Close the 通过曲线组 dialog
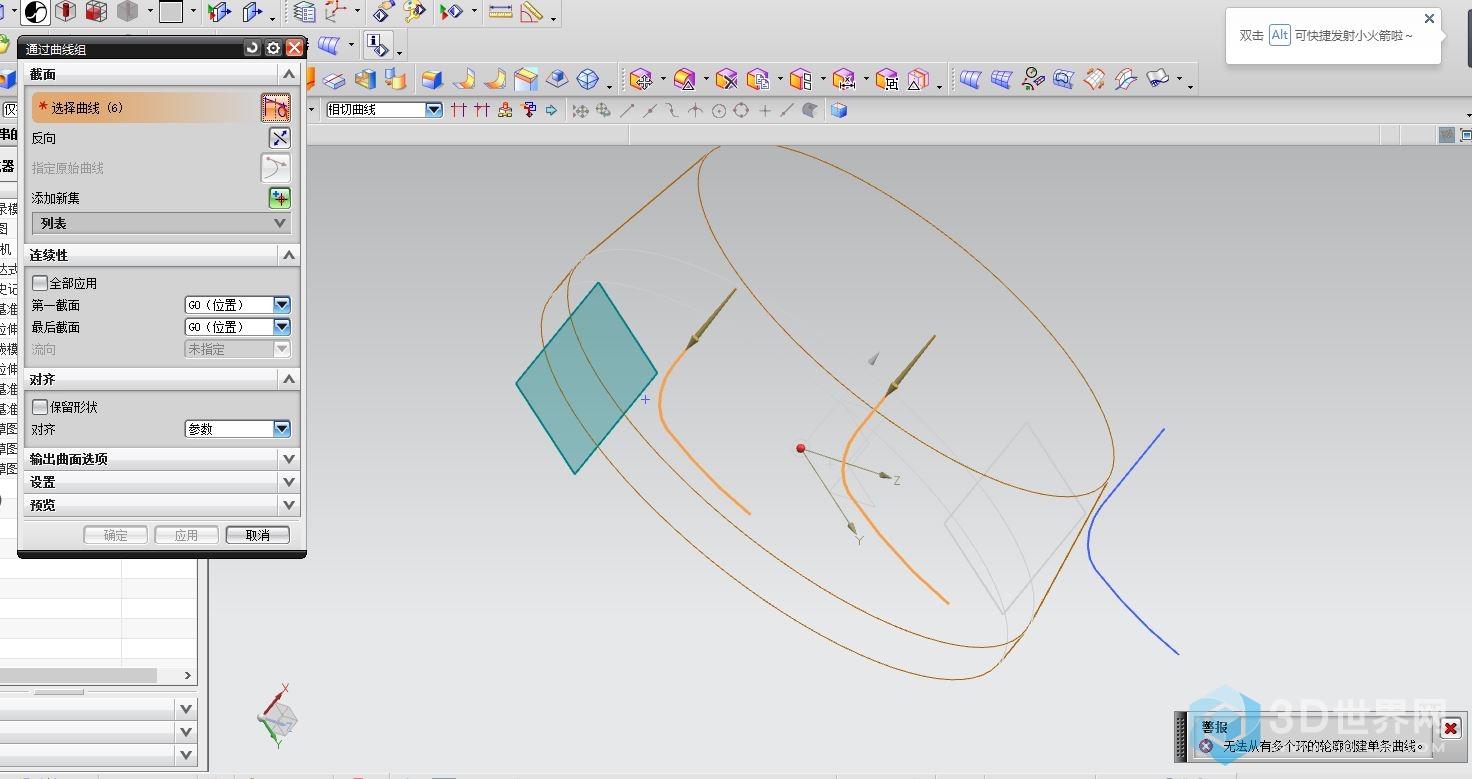This screenshot has height=779, width=1472. [x=294, y=48]
